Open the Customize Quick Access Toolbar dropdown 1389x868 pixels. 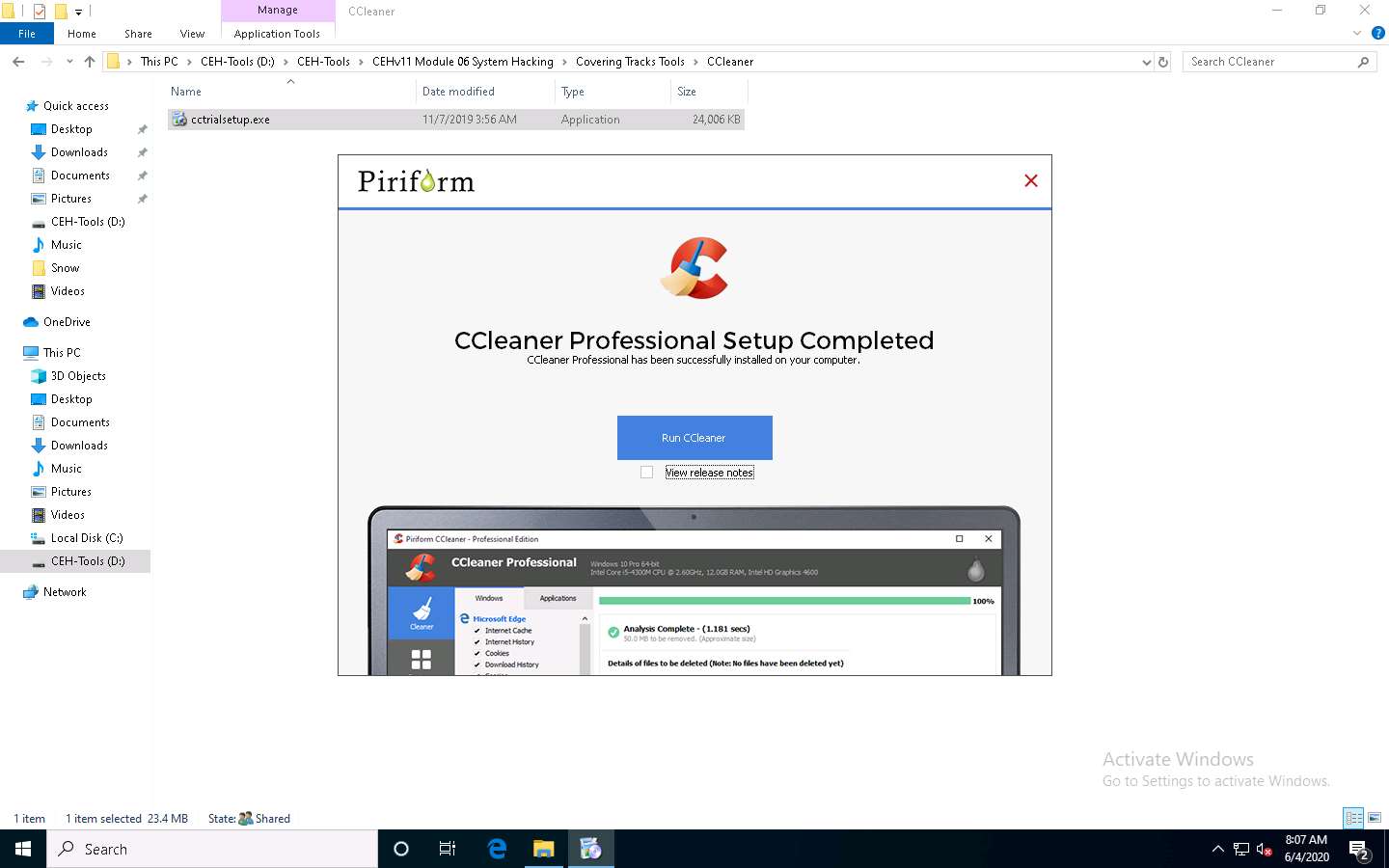79,12
